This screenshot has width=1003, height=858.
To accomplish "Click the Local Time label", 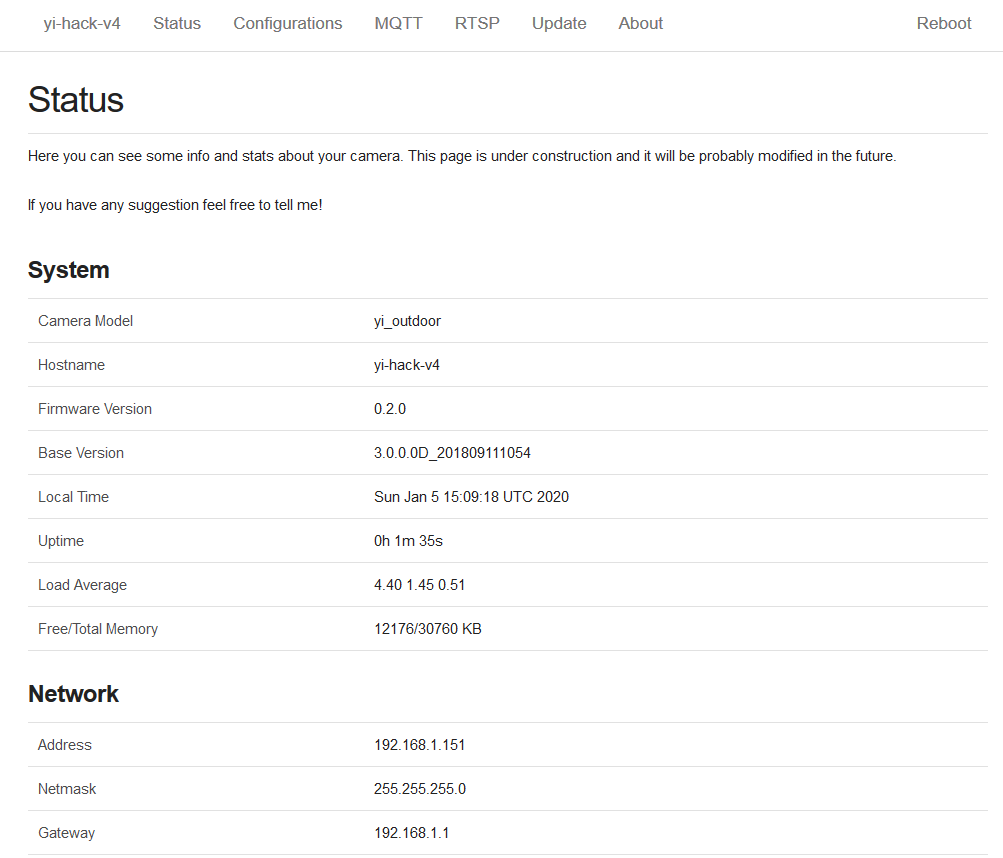I will point(73,497).
